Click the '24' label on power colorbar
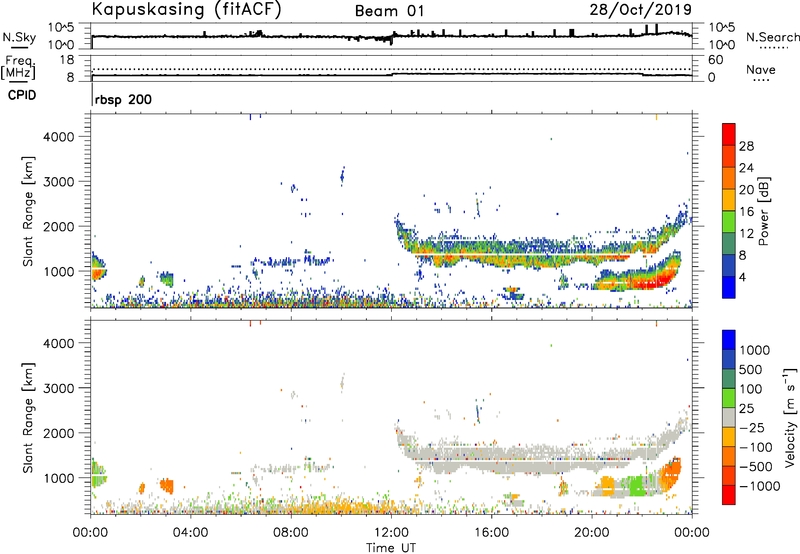 coord(746,168)
